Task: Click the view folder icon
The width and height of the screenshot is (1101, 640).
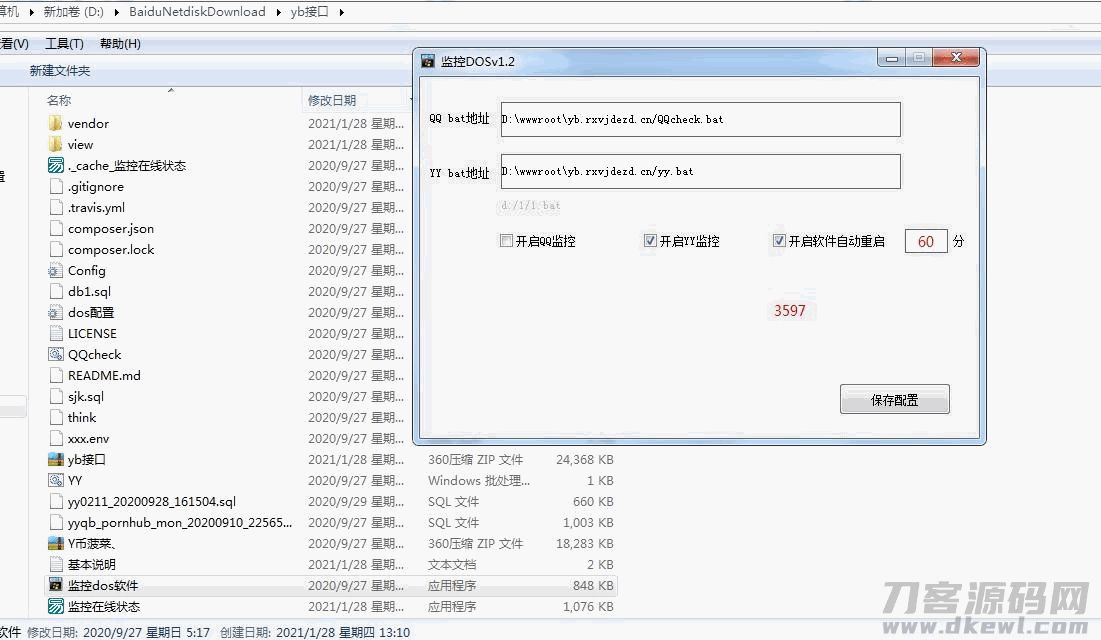Action: click(56, 145)
